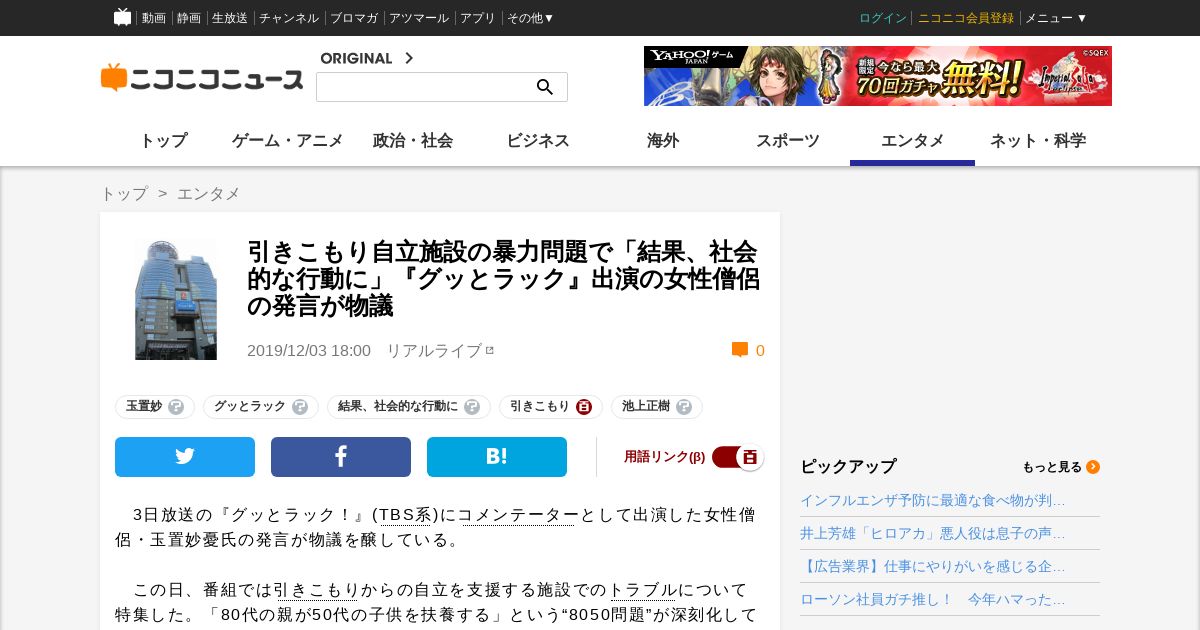Click the もっと見る link in ピックアップ
Image resolution: width=1200 pixels, height=630 pixels.
(x=1052, y=467)
